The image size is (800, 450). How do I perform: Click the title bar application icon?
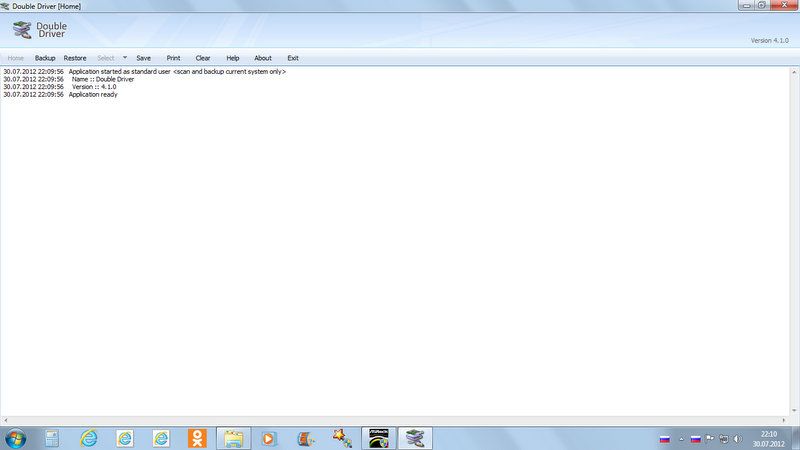coord(5,6)
